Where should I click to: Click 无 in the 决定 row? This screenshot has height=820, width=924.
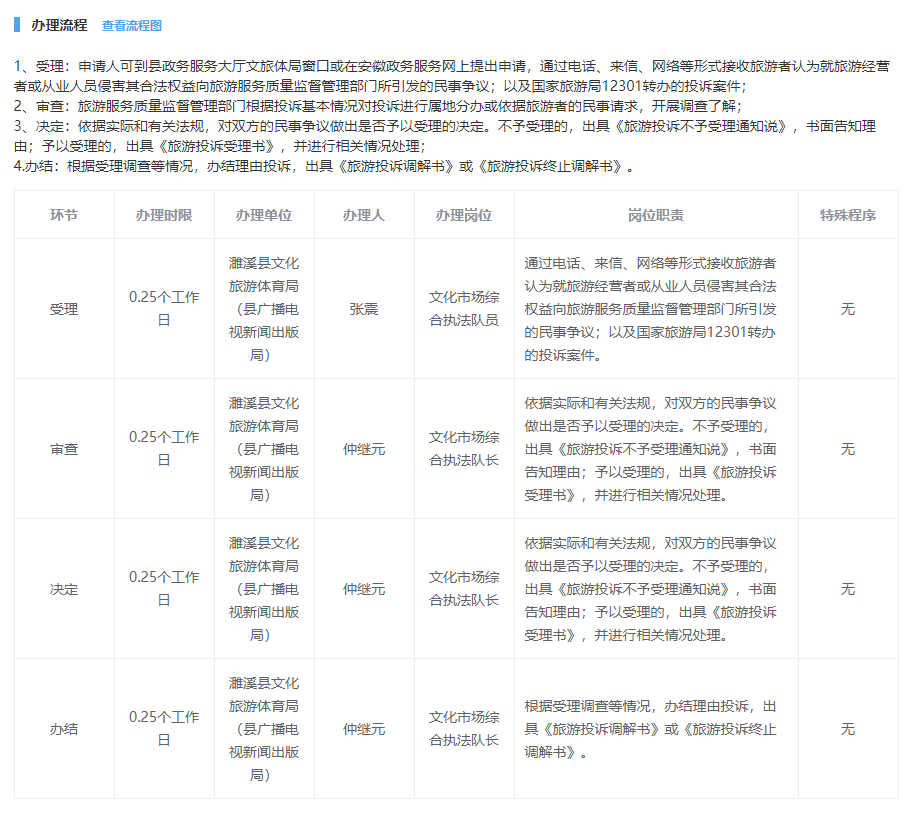click(x=848, y=589)
